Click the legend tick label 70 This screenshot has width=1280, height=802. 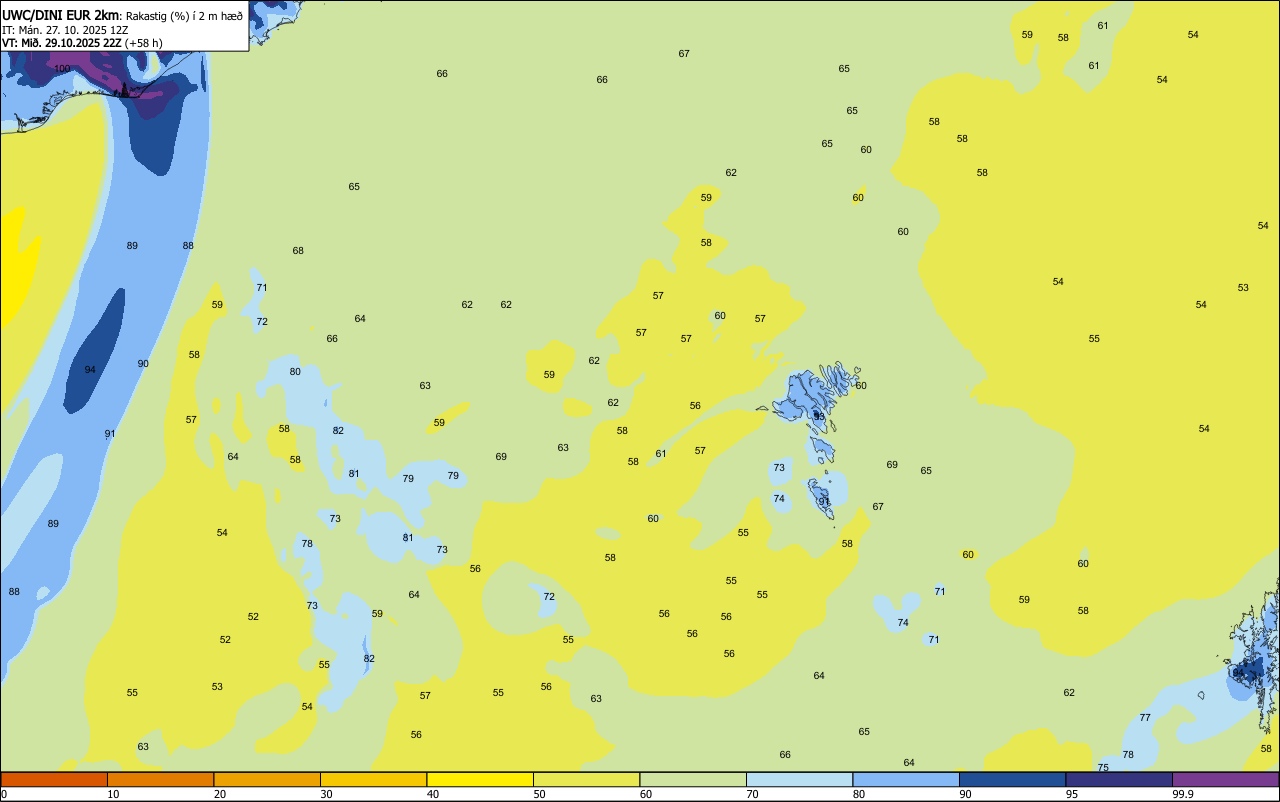pos(752,794)
